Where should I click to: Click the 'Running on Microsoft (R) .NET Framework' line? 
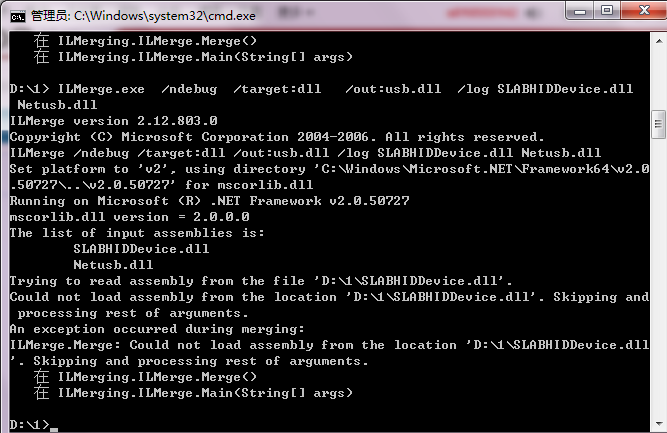(209, 201)
